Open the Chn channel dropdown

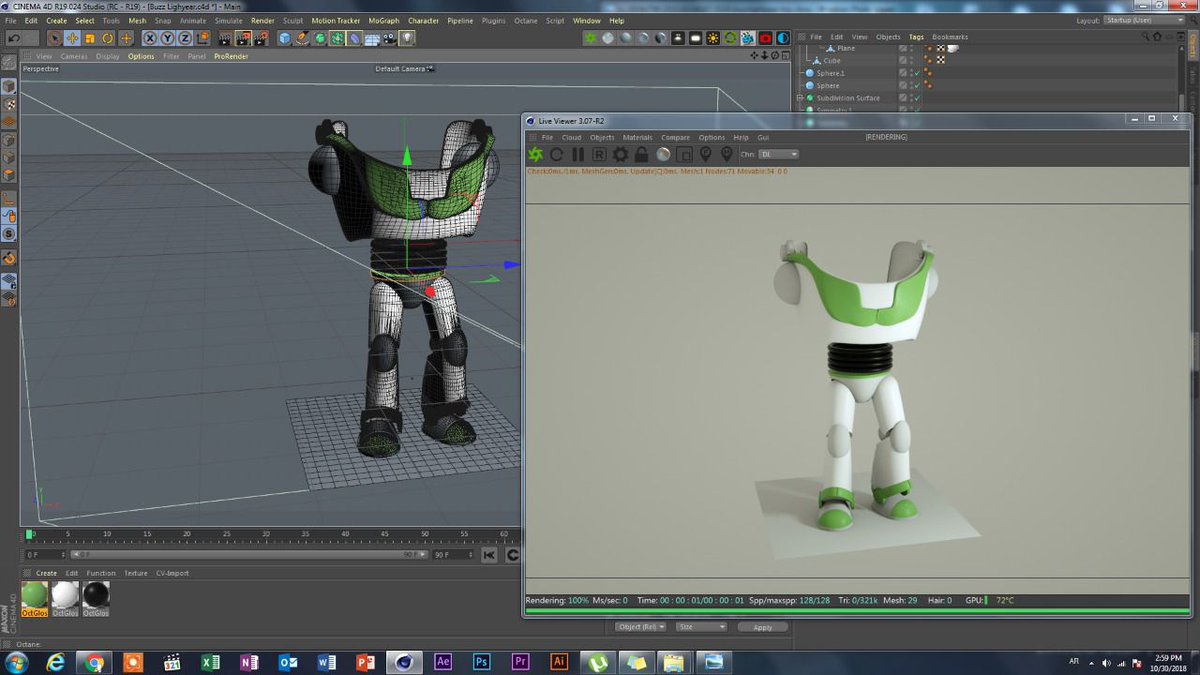779,154
